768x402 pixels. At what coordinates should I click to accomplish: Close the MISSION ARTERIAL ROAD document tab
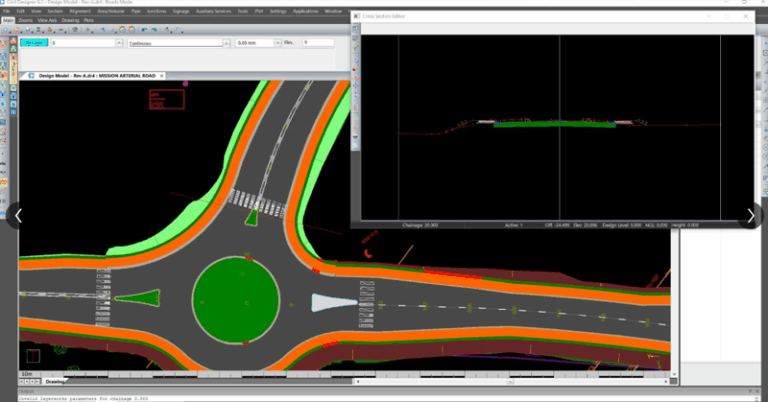click(x=162, y=75)
